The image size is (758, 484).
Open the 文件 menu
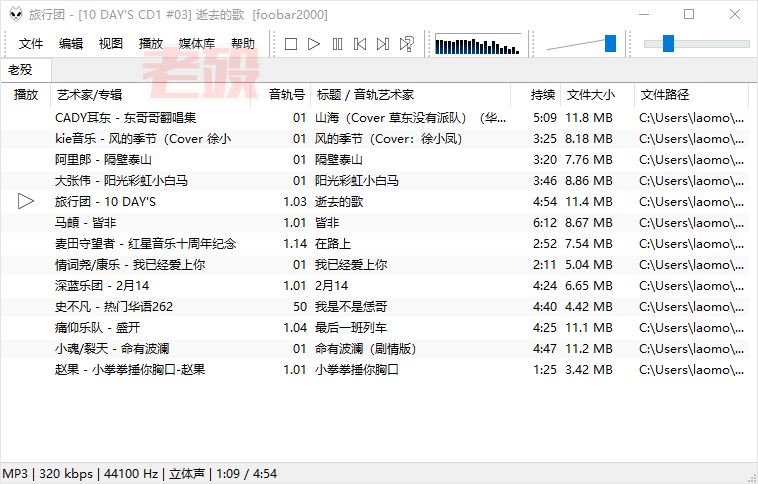[31, 44]
